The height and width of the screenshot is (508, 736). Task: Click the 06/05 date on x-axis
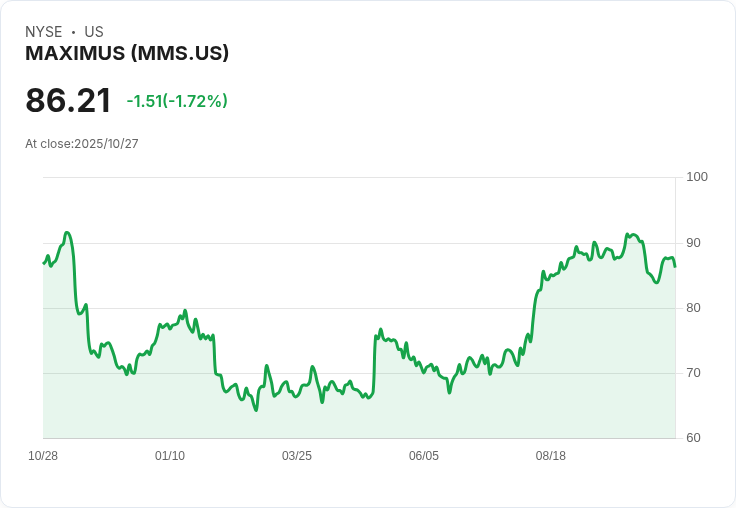click(x=424, y=456)
